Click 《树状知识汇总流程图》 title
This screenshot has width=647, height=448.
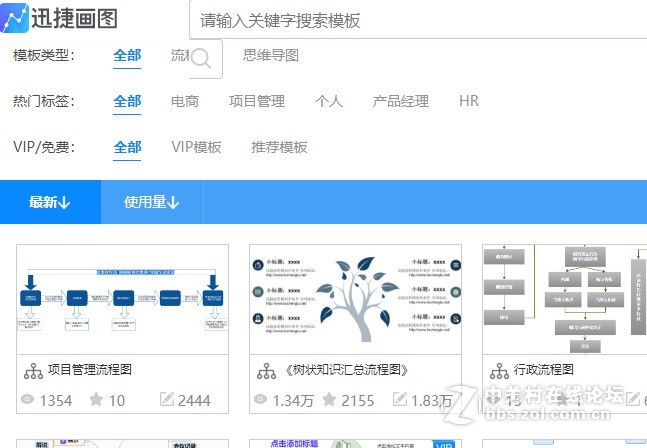(x=346, y=369)
